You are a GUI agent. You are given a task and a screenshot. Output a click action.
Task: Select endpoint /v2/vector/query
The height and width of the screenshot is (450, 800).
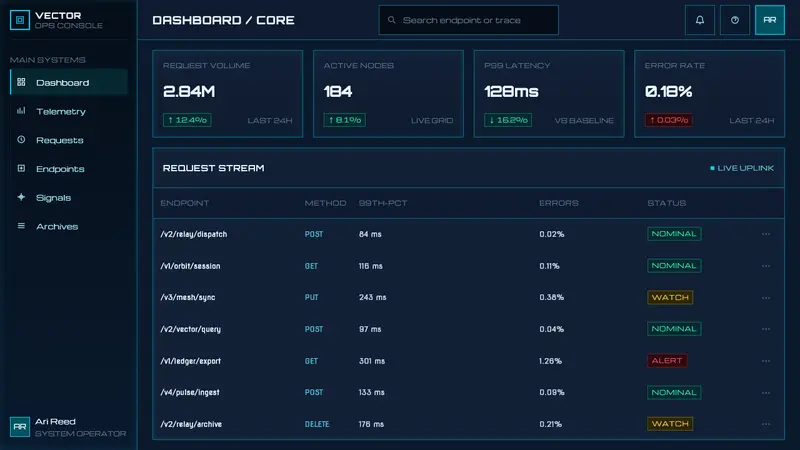[x=191, y=329]
